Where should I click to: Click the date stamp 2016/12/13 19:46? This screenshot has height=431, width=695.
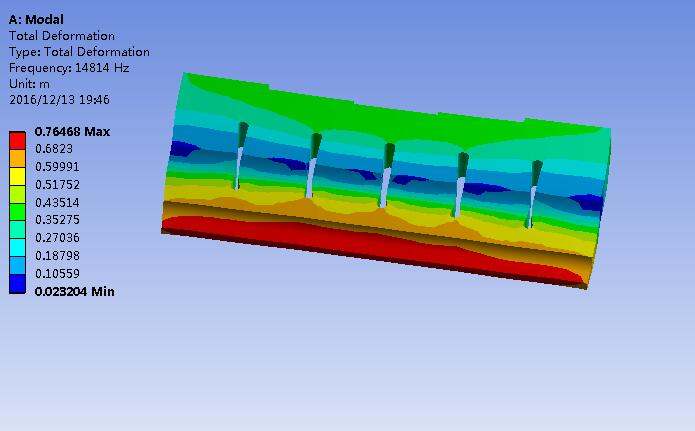(x=59, y=100)
